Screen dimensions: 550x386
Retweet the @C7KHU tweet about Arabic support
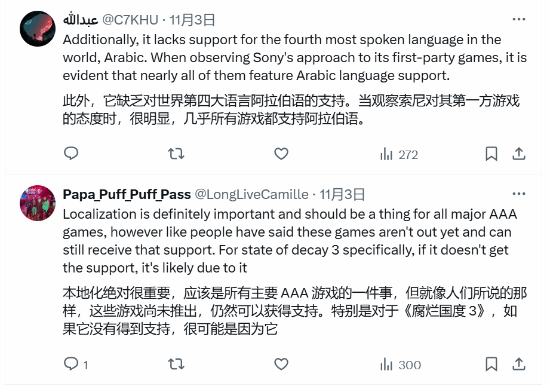176,154
